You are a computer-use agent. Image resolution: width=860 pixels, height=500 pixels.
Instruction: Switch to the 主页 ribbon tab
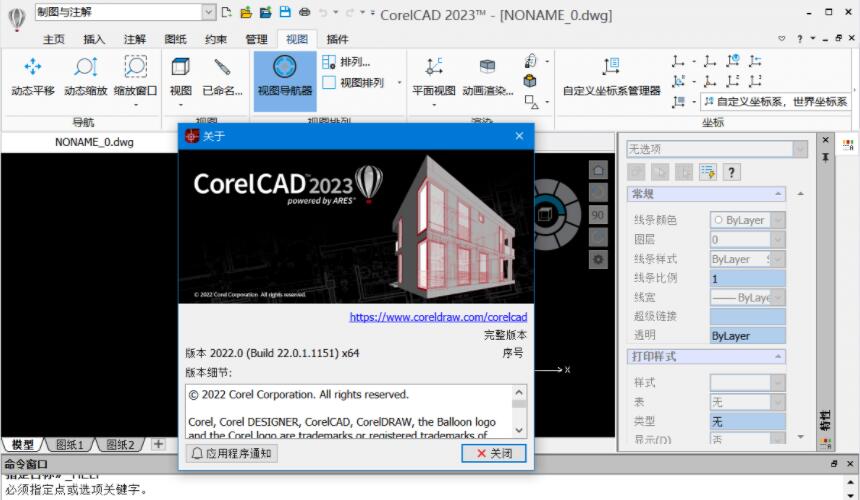[x=54, y=39]
